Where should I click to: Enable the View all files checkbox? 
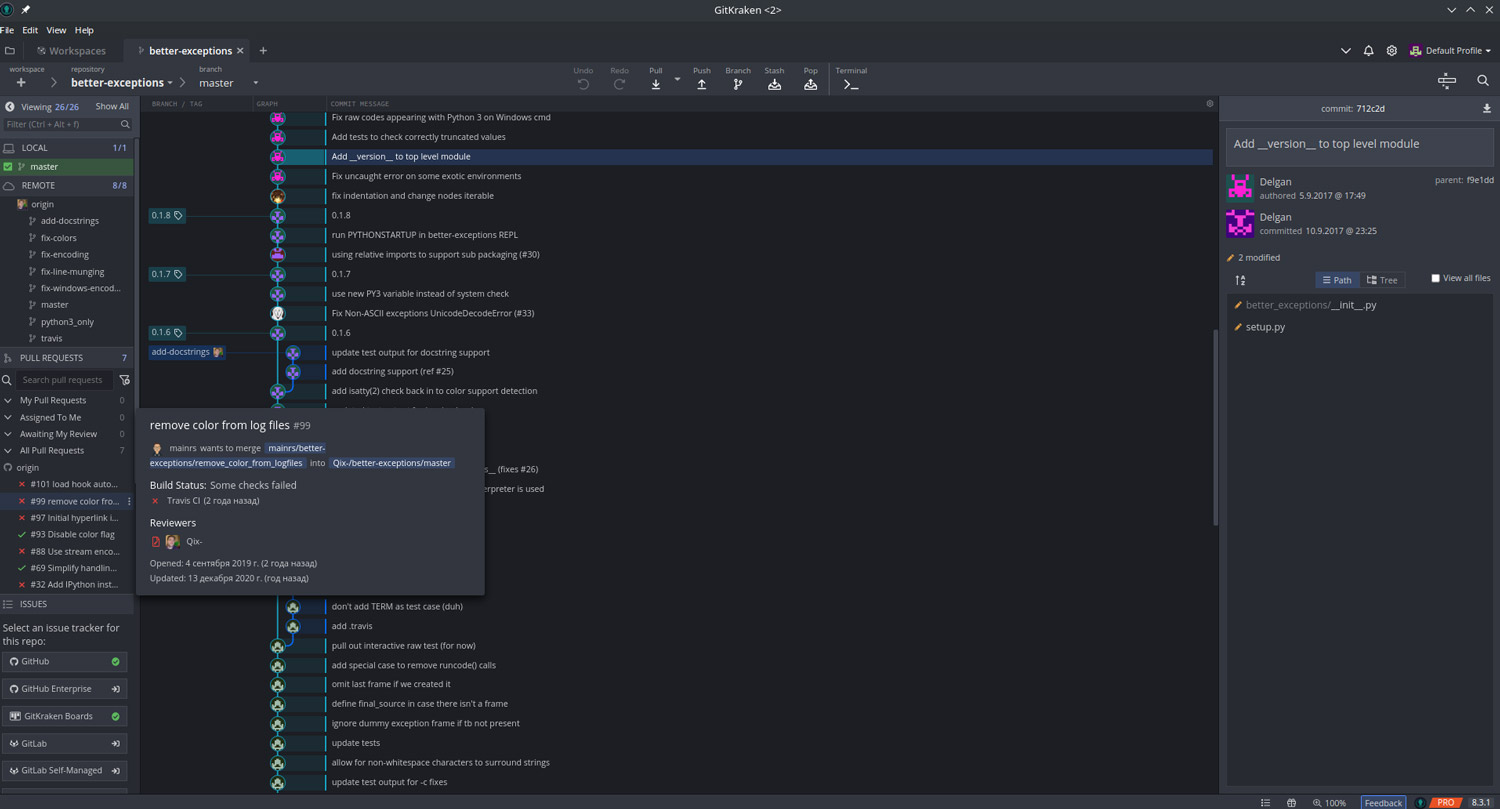click(1434, 279)
